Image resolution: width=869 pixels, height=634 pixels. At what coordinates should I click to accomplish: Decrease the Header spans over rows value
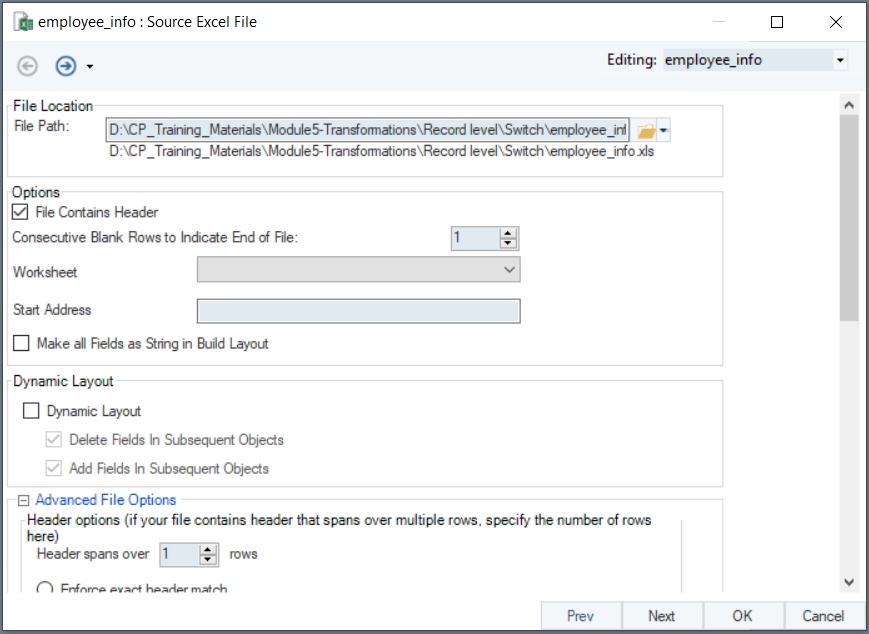208,559
